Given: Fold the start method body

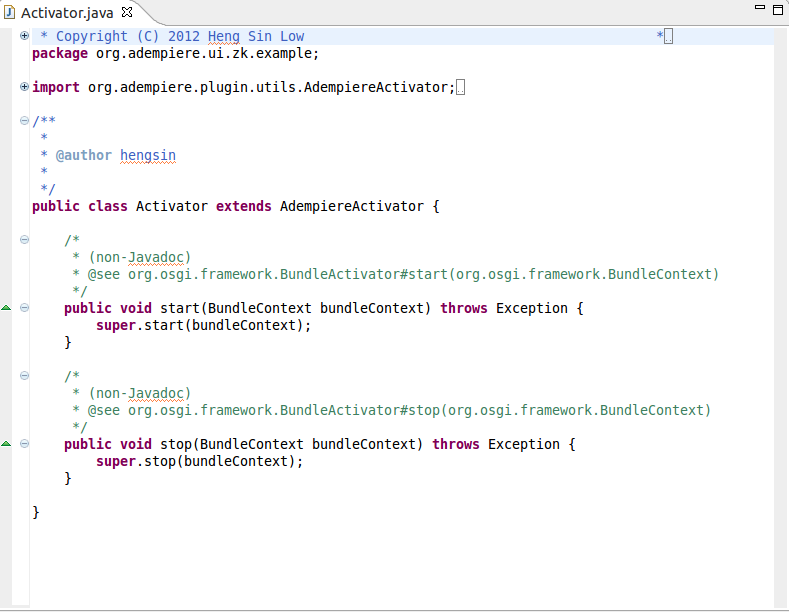Looking at the screenshot, I should (x=24, y=308).
